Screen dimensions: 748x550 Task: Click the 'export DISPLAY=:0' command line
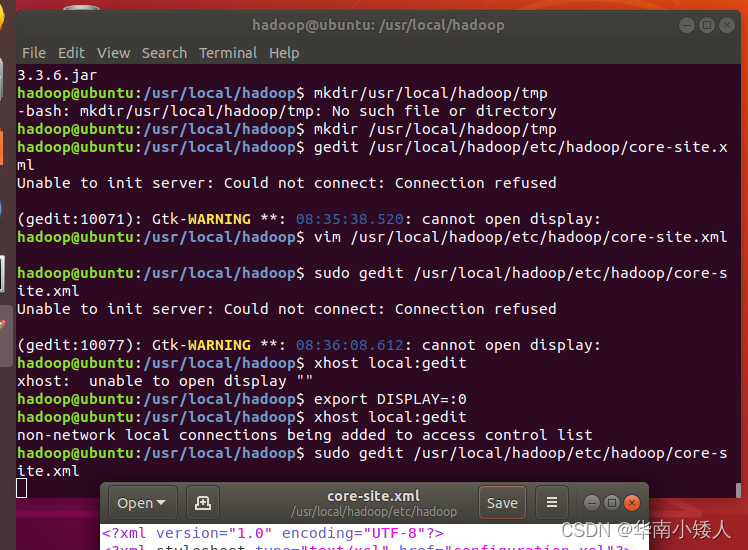pyautogui.click(x=242, y=399)
